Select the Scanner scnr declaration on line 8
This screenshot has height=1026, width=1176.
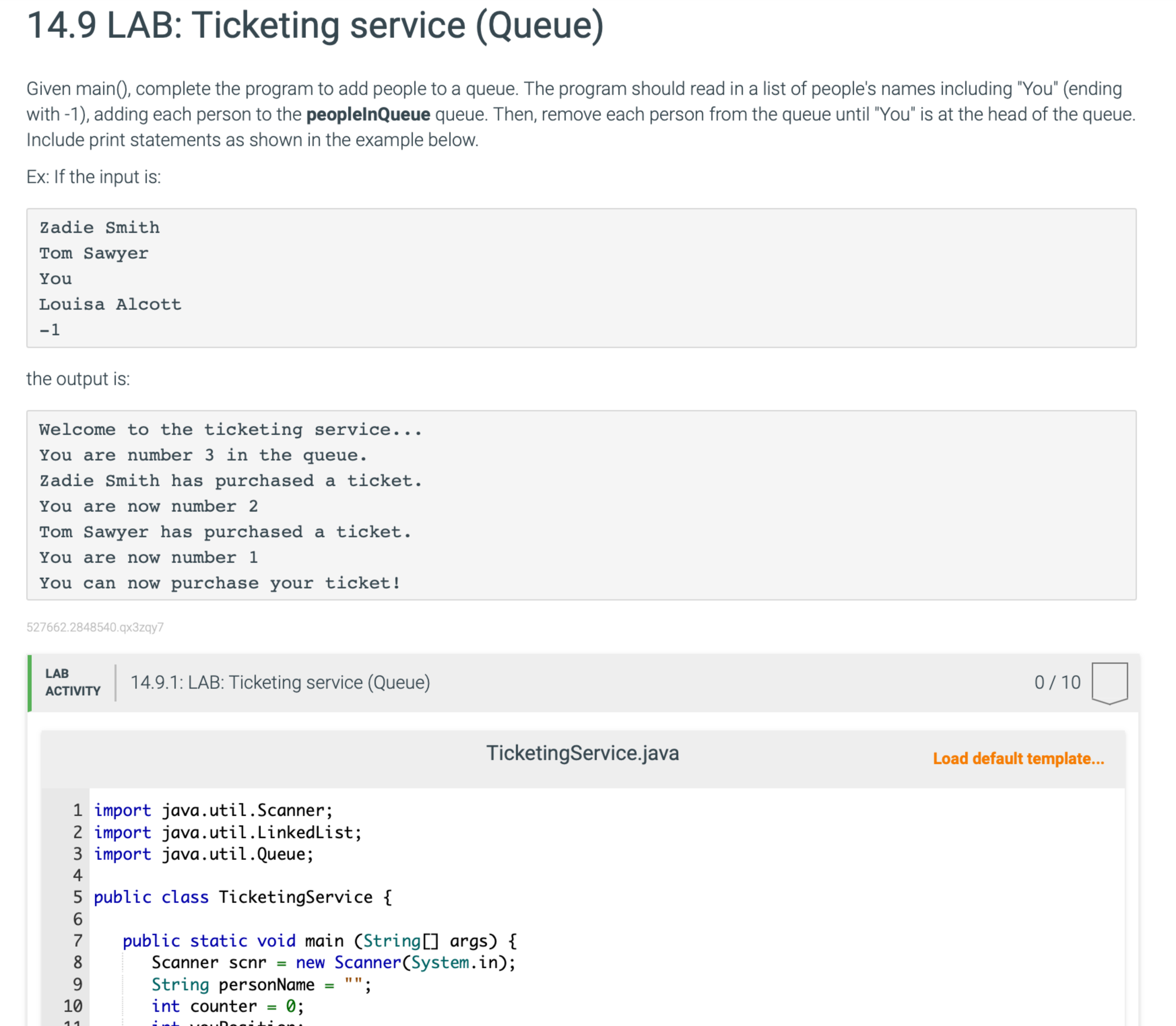(332, 962)
